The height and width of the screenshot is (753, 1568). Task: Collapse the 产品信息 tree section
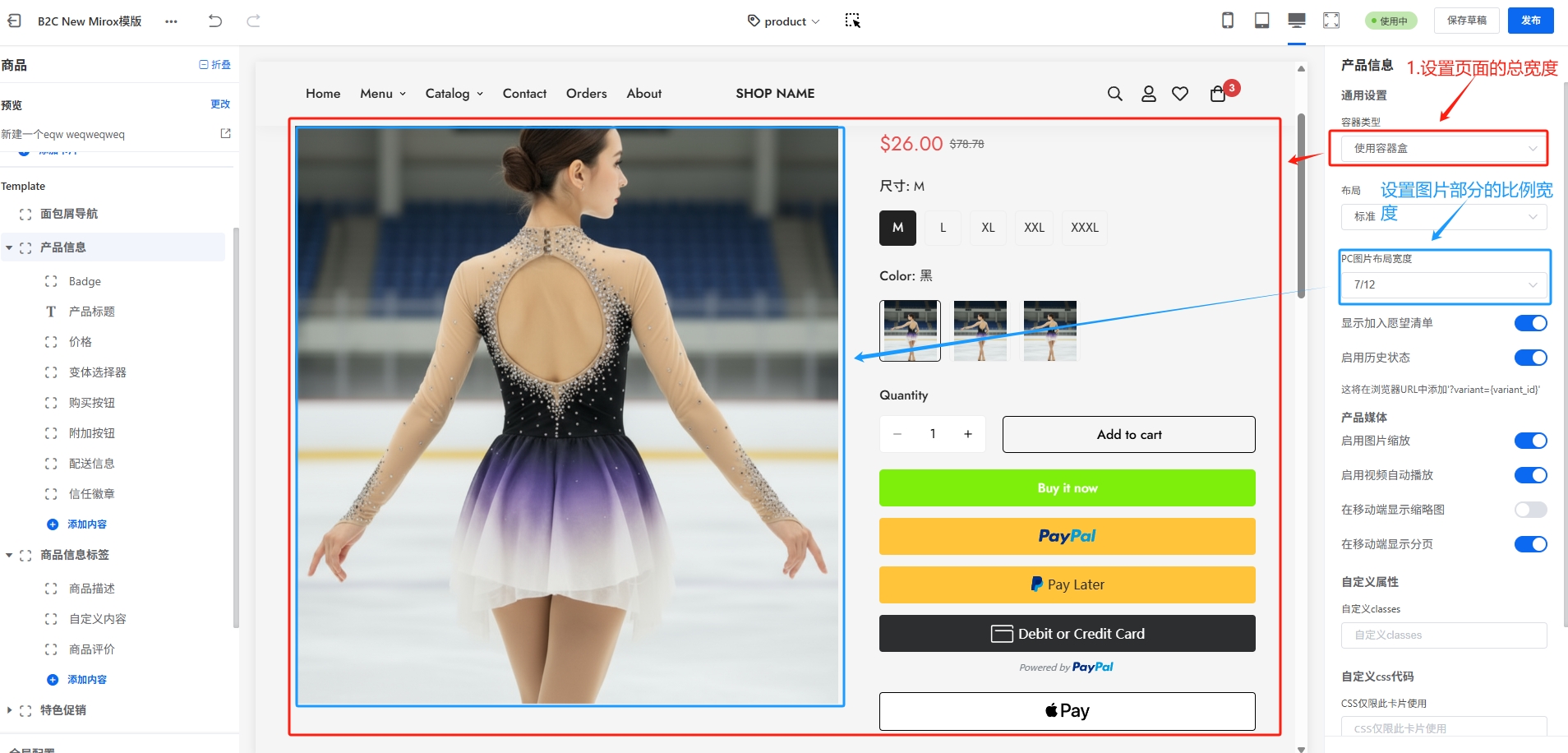(x=9, y=247)
